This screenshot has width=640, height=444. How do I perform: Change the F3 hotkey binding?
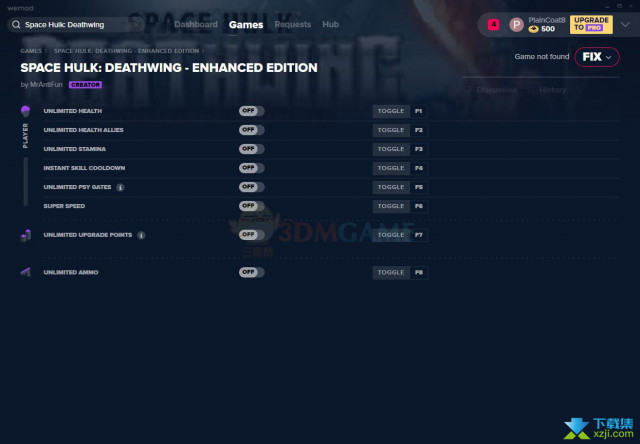coord(419,149)
